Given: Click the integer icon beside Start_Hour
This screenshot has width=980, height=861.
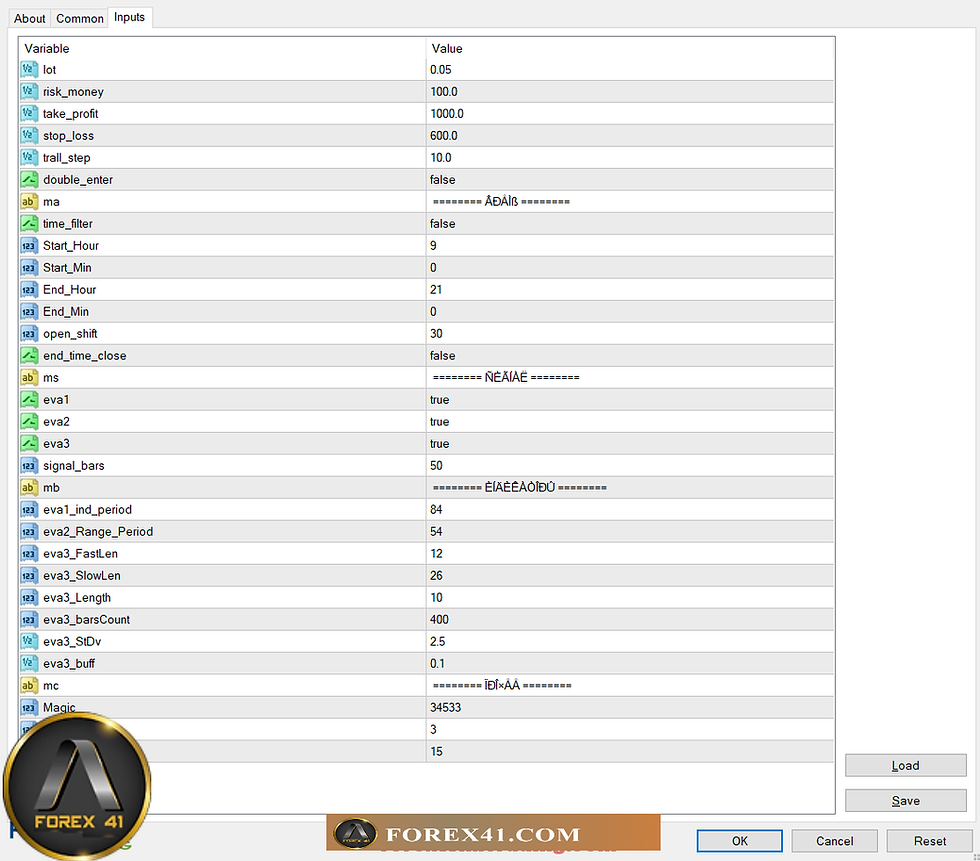Looking at the screenshot, I should point(29,246).
